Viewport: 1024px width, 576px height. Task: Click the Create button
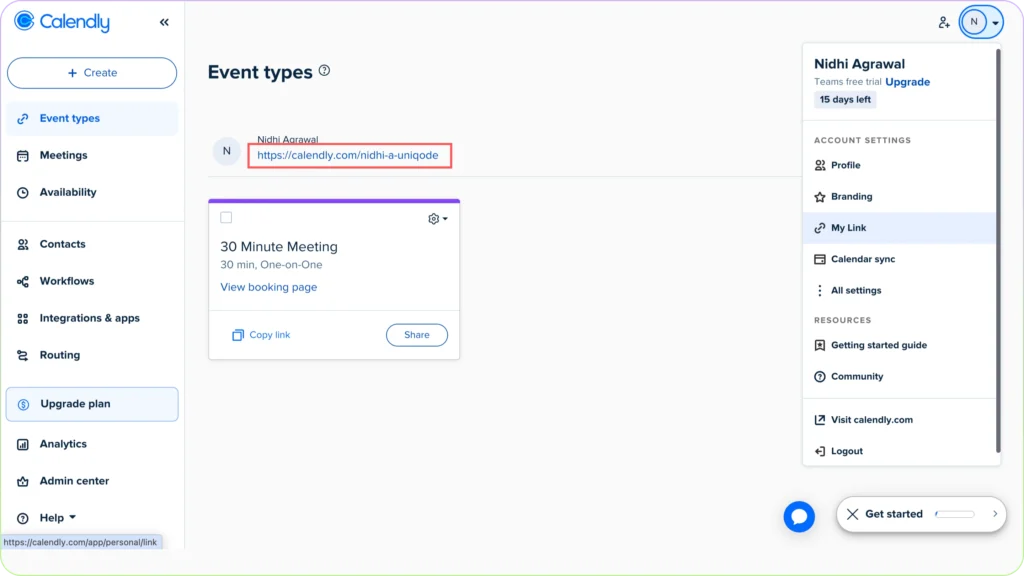coord(91,72)
